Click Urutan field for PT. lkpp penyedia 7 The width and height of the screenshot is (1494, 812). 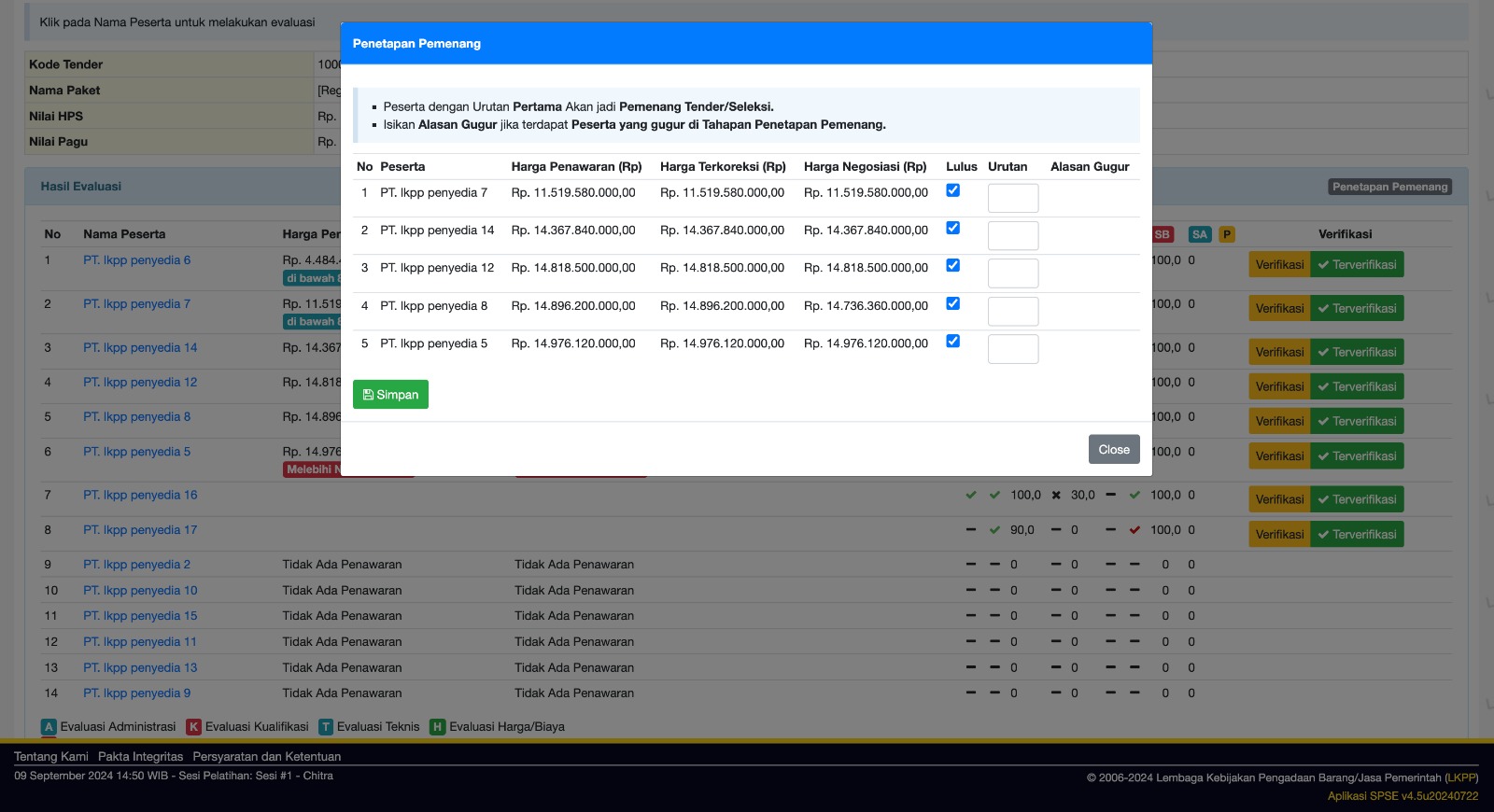(x=1012, y=198)
